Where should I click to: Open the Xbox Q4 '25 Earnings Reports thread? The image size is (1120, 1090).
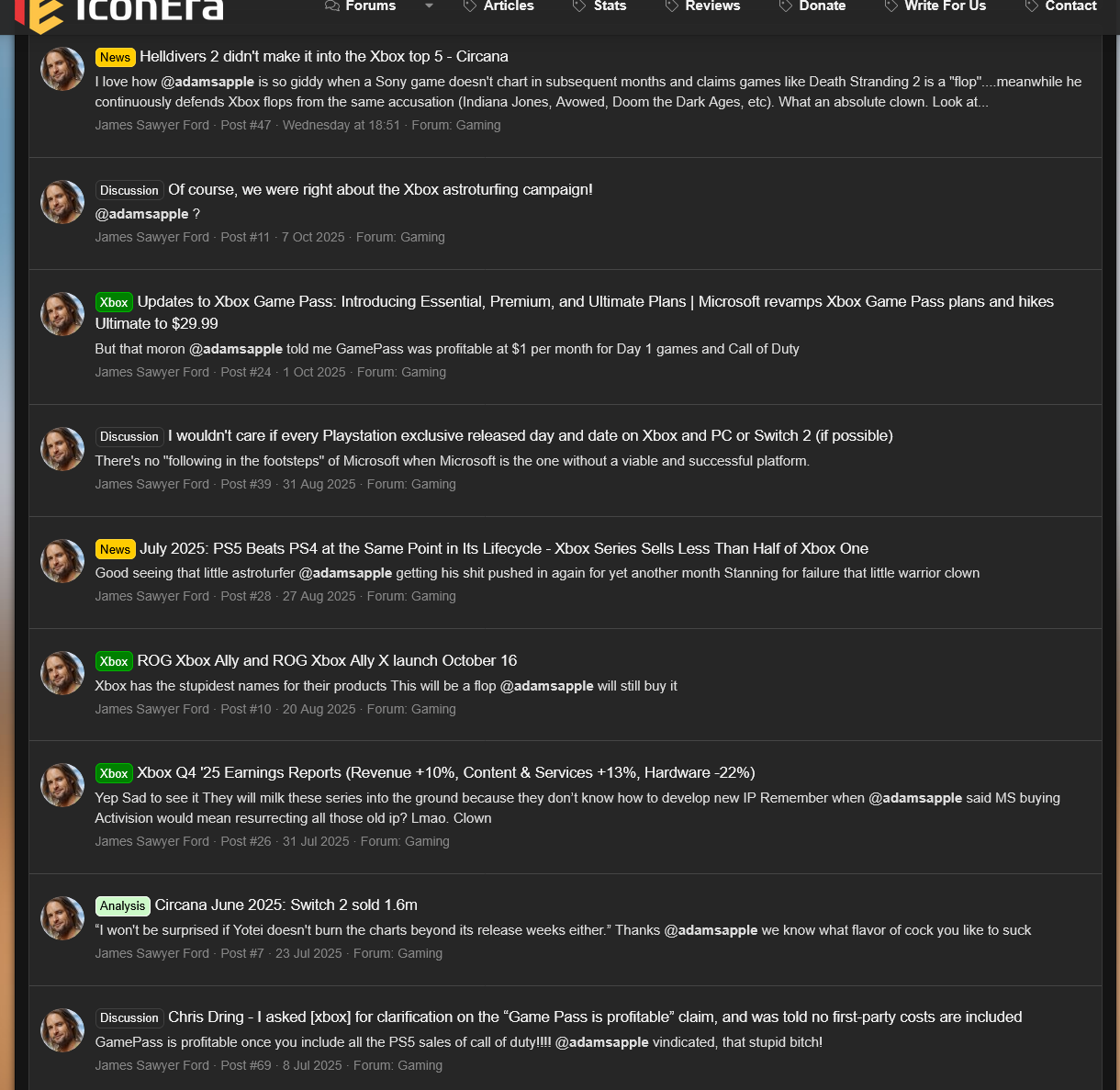(x=446, y=773)
